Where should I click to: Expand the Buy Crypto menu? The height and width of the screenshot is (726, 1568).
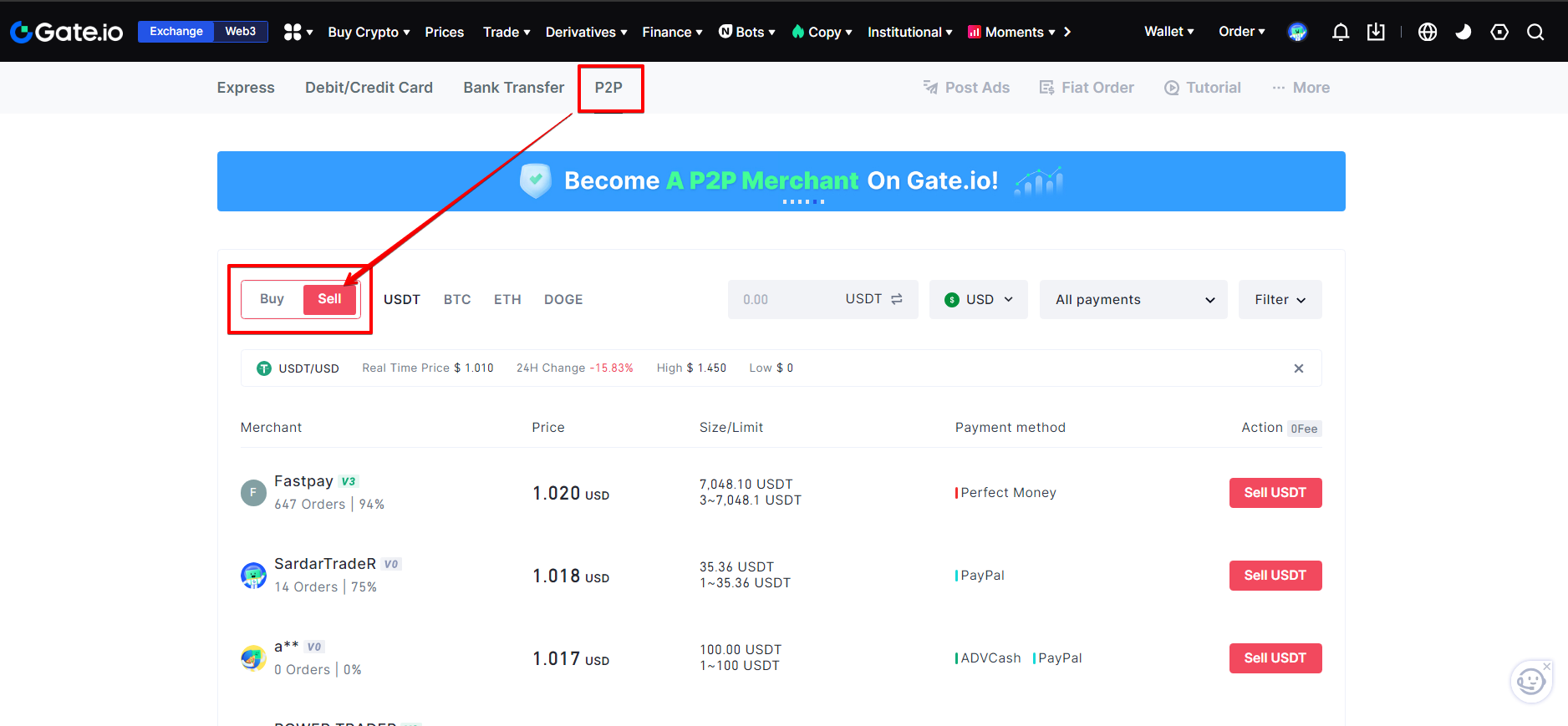(x=369, y=32)
